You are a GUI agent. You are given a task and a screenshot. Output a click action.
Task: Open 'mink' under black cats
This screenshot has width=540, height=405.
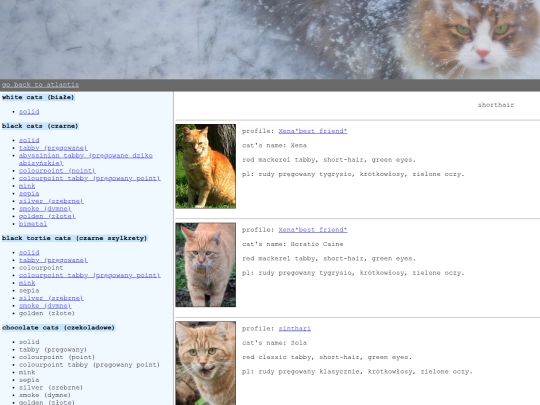27,186
